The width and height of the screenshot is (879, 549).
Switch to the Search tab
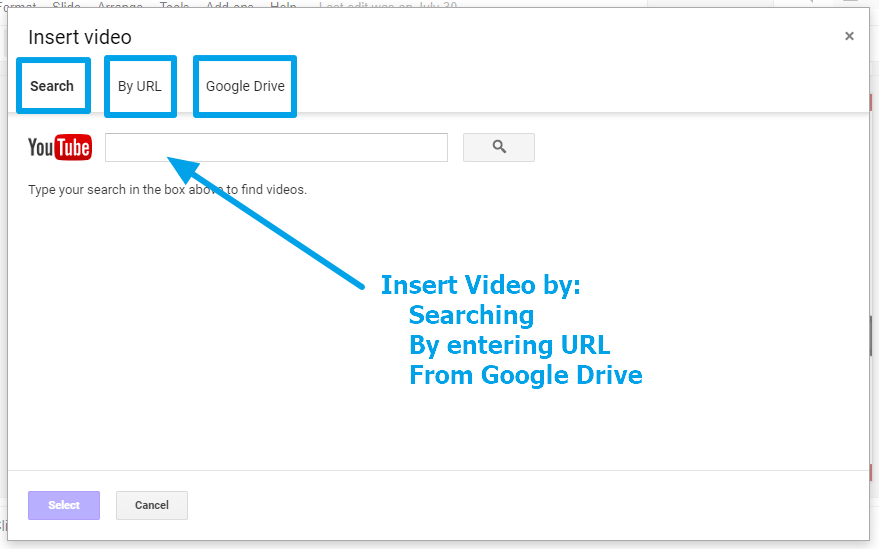tap(52, 86)
